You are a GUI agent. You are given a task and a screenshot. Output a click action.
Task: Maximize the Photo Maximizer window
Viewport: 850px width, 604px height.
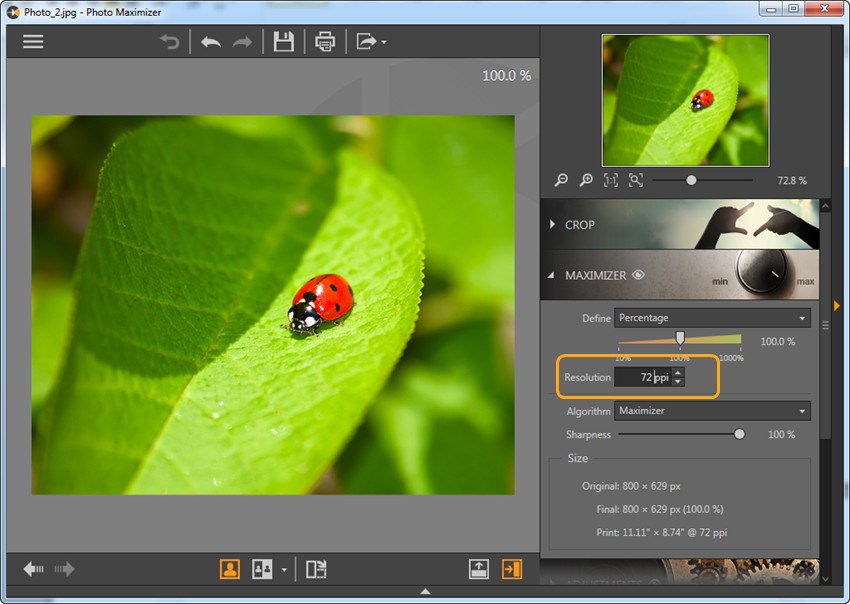[793, 9]
